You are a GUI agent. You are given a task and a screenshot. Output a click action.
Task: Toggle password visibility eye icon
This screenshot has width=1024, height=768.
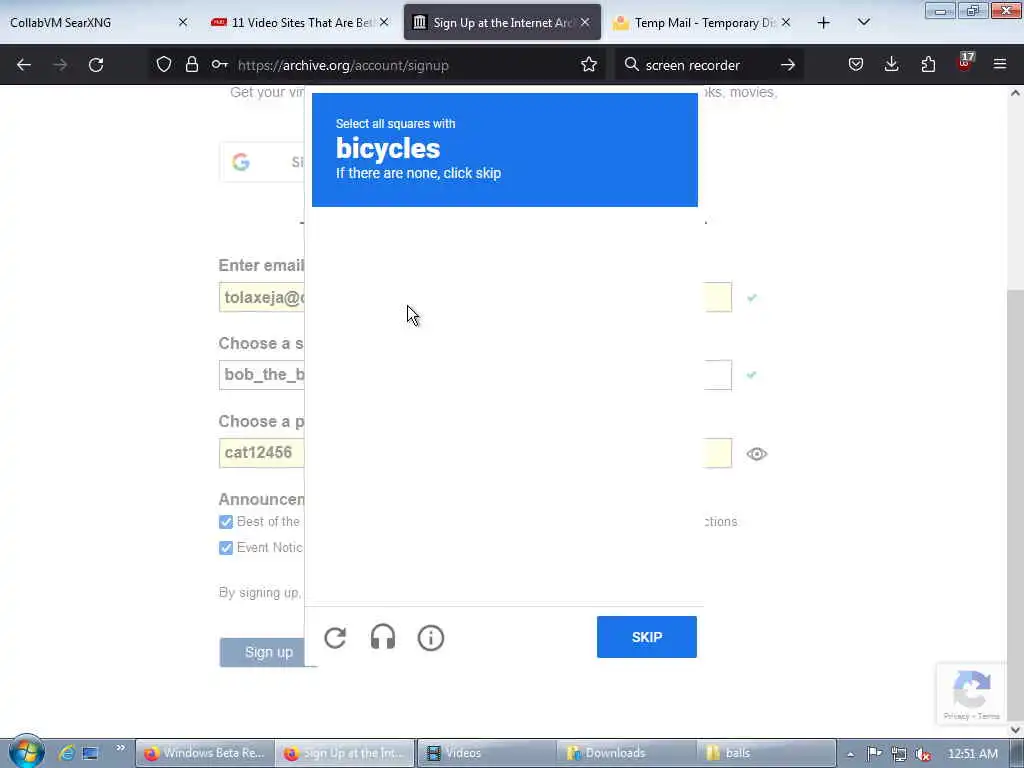(756, 454)
